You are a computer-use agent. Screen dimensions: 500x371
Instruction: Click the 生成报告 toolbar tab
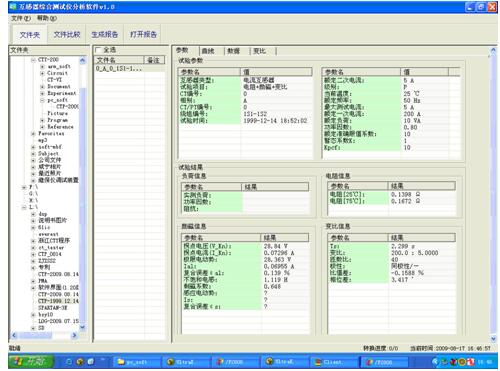point(105,34)
